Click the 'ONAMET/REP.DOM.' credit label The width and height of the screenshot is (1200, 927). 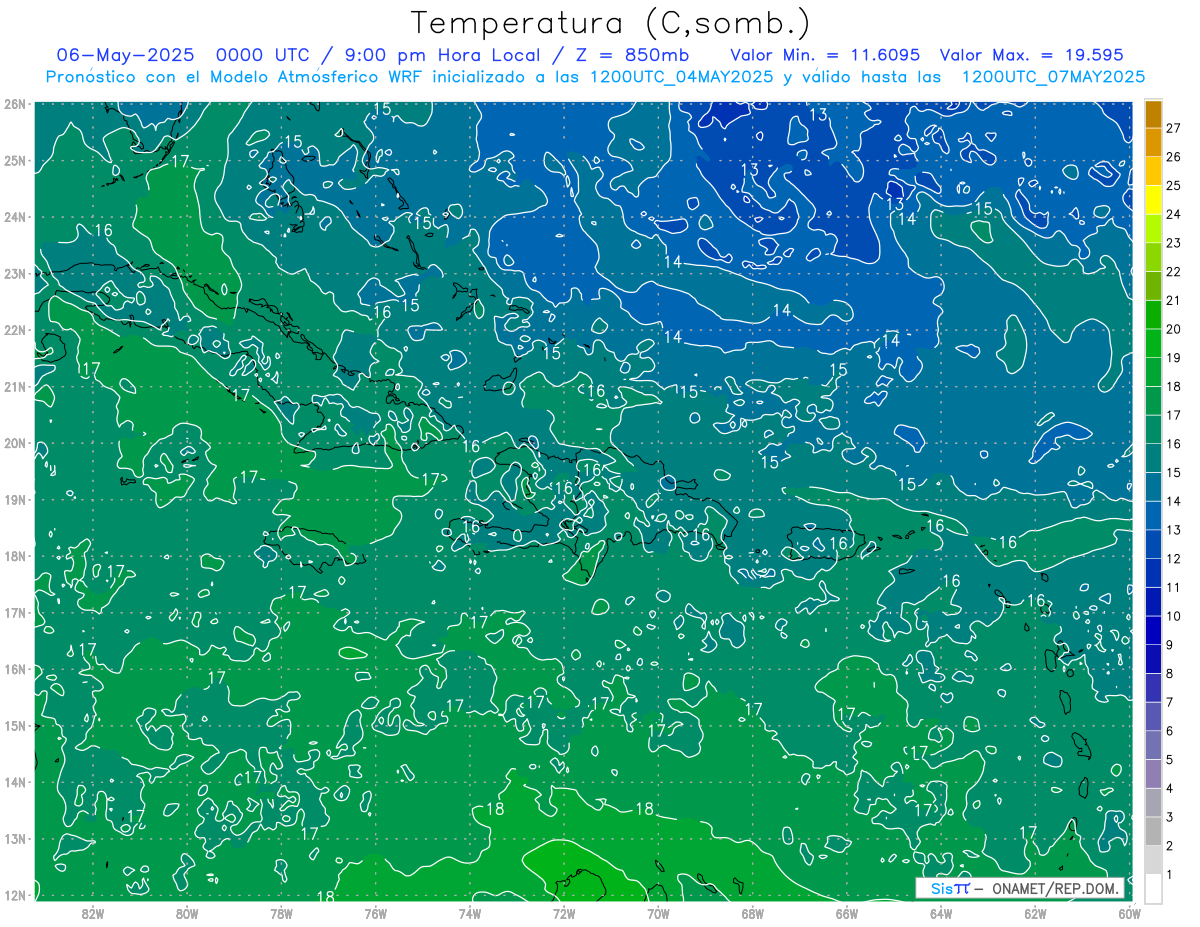point(1055,888)
